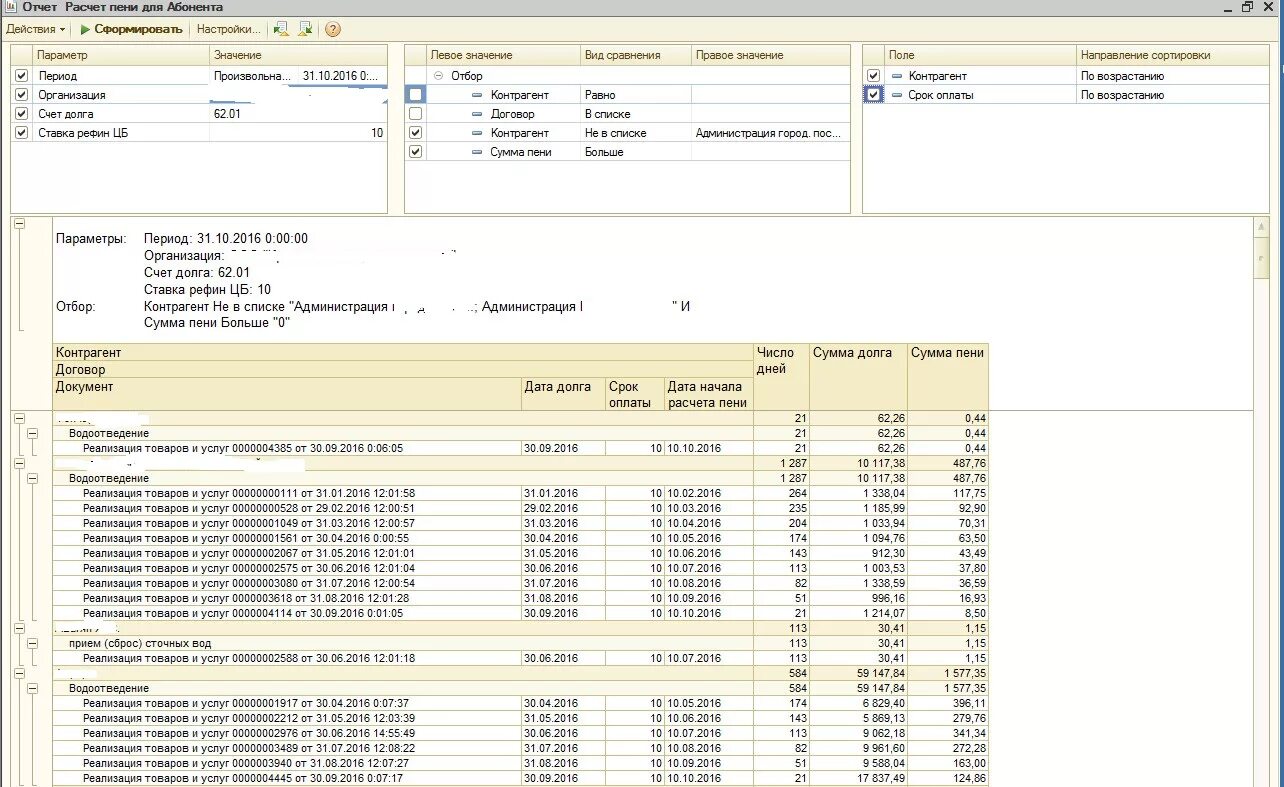Collapse the Водоотведение subgroup with debt 59 147,84
1284x787 pixels.
point(32,688)
